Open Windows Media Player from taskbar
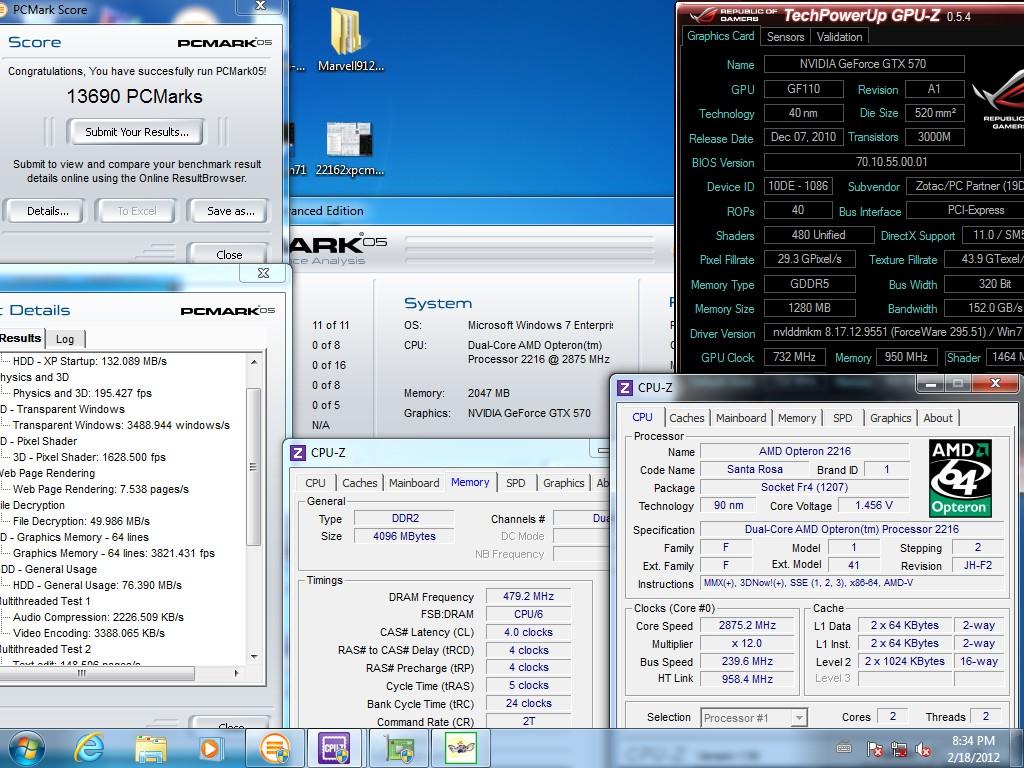 [x=210, y=748]
